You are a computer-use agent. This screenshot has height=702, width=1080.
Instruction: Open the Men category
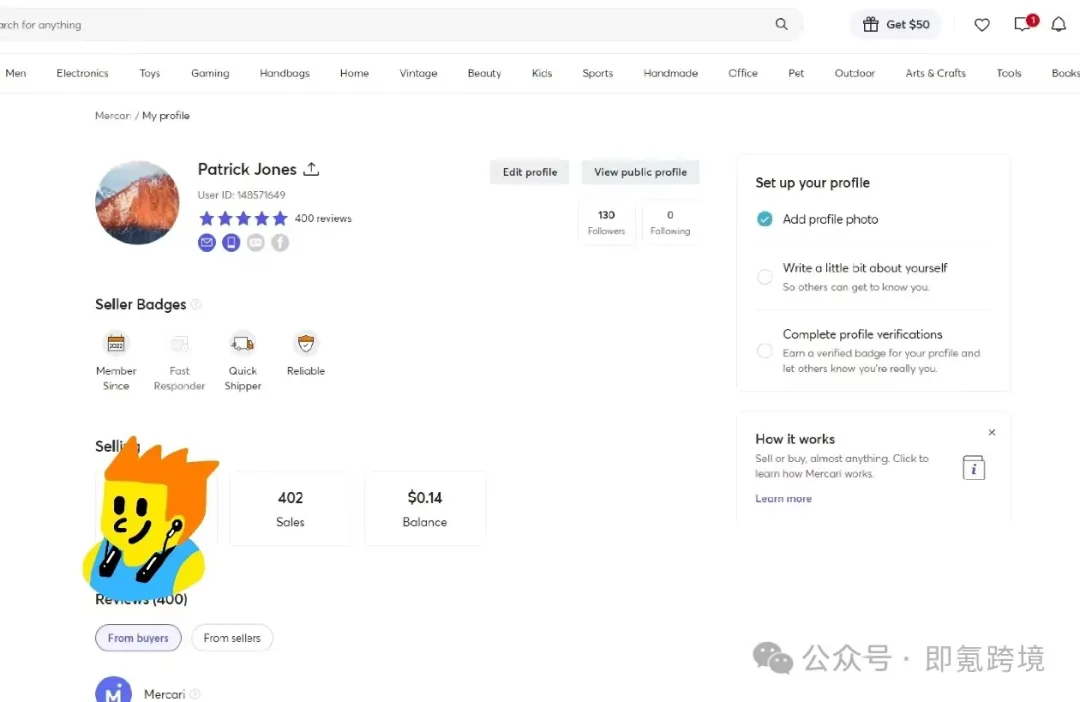coord(16,73)
